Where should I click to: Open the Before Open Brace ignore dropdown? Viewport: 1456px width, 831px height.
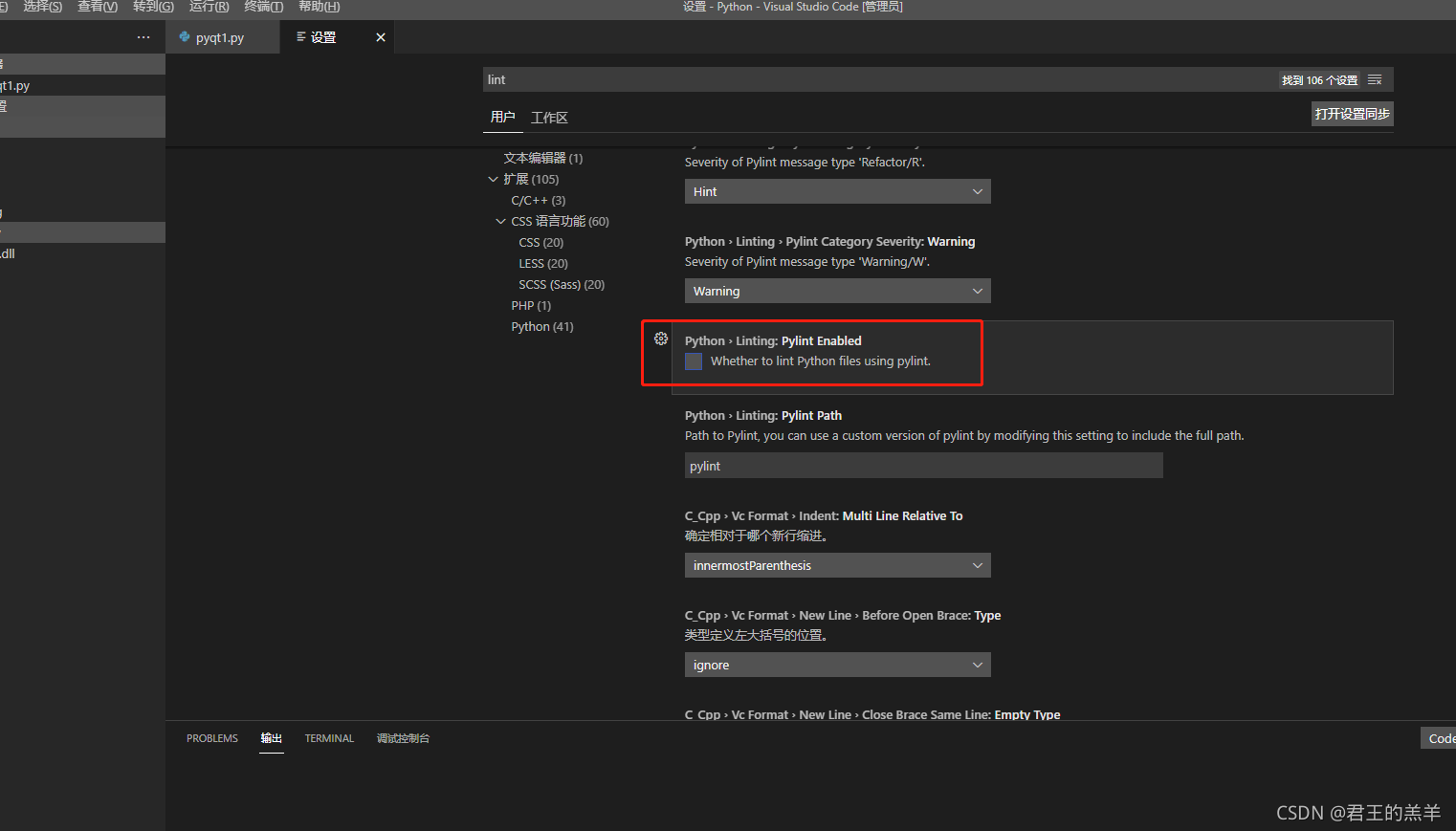point(837,665)
